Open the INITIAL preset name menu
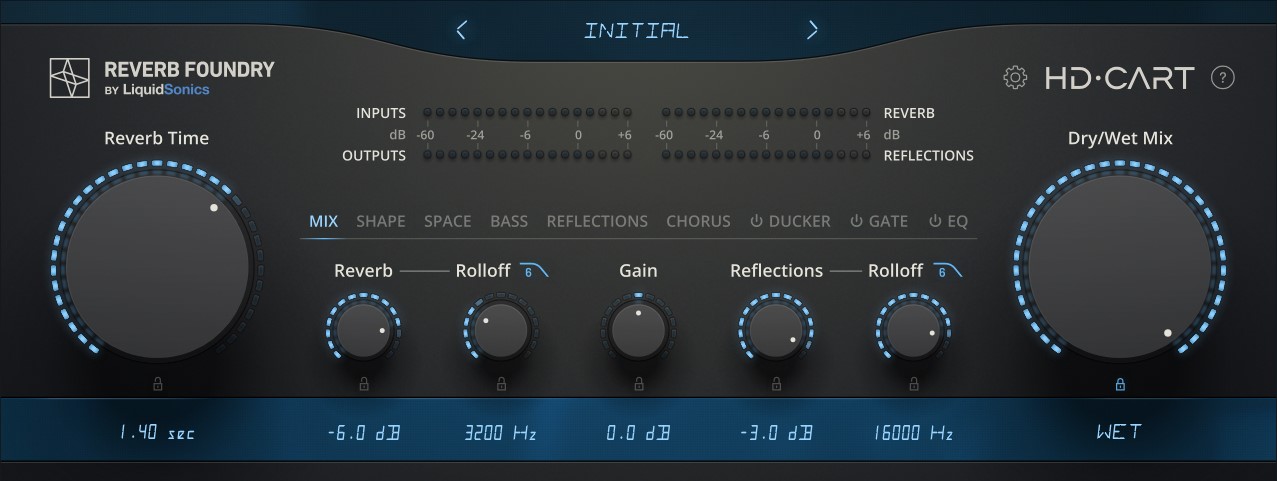The height and width of the screenshot is (481, 1277). [x=636, y=30]
